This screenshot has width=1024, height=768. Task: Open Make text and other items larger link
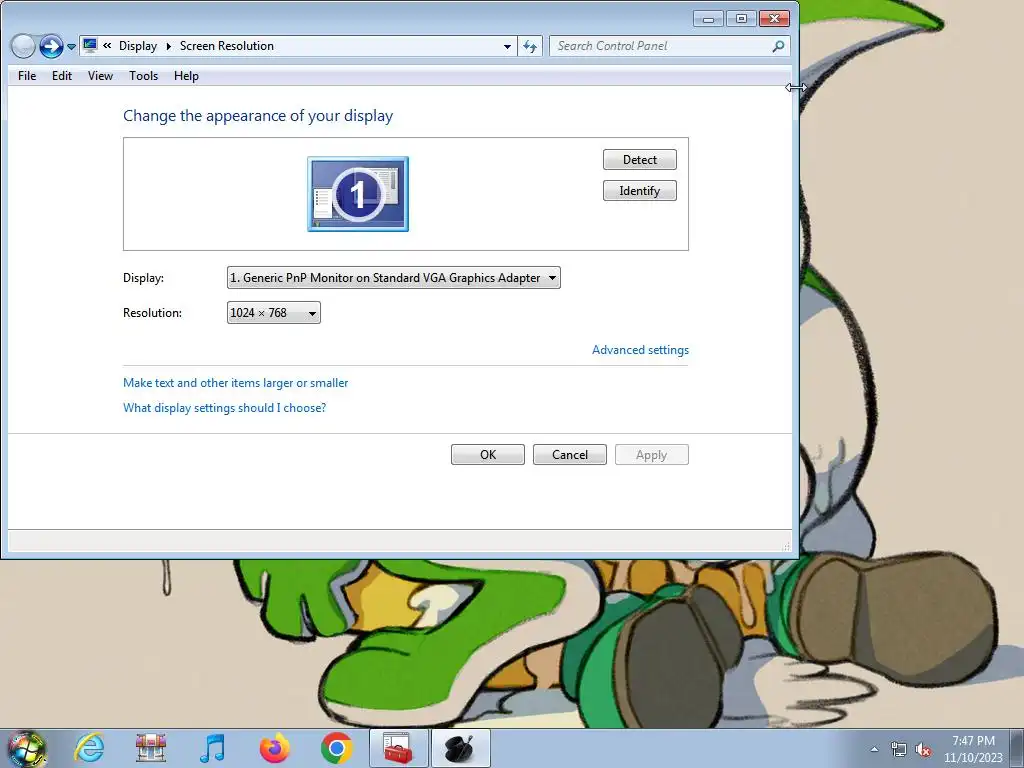click(235, 383)
